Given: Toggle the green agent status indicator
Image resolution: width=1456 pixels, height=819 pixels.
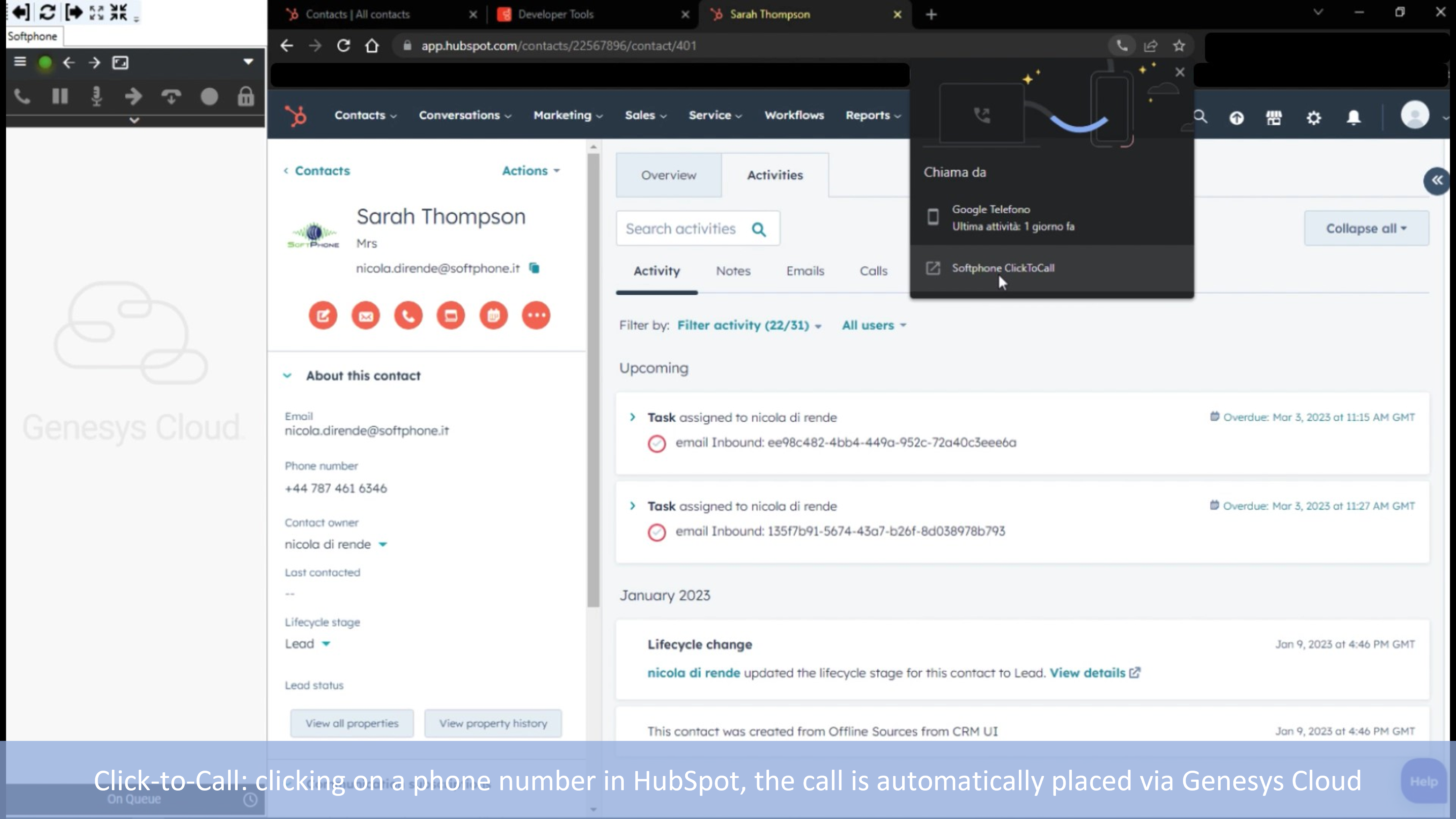Looking at the screenshot, I should pyautogui.click(x=45, y=63).
